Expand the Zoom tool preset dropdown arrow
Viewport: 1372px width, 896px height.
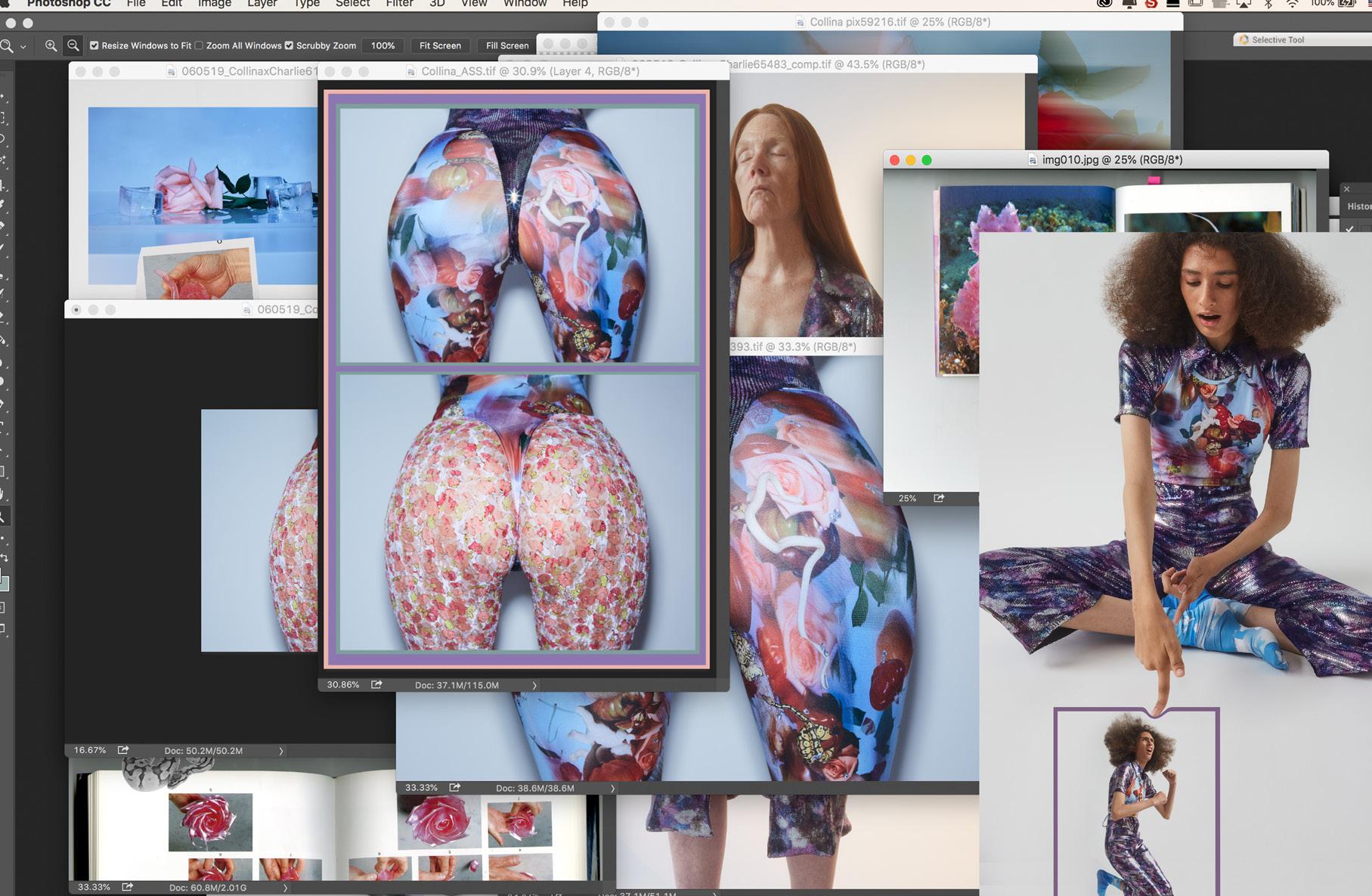tap(23, 47)
